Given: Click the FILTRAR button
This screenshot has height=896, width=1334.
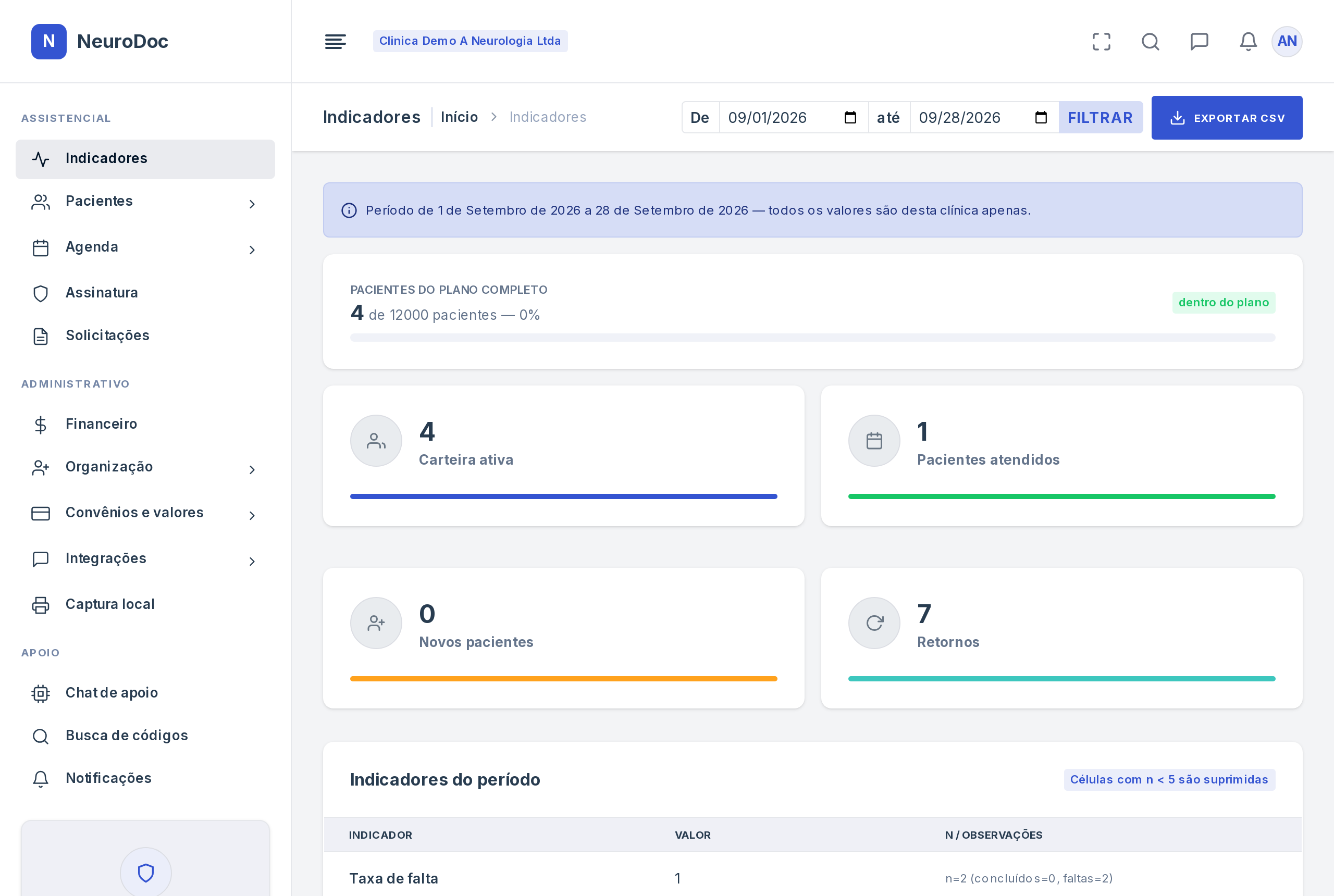Looking at the screenshot, I should pos(1100,118).
